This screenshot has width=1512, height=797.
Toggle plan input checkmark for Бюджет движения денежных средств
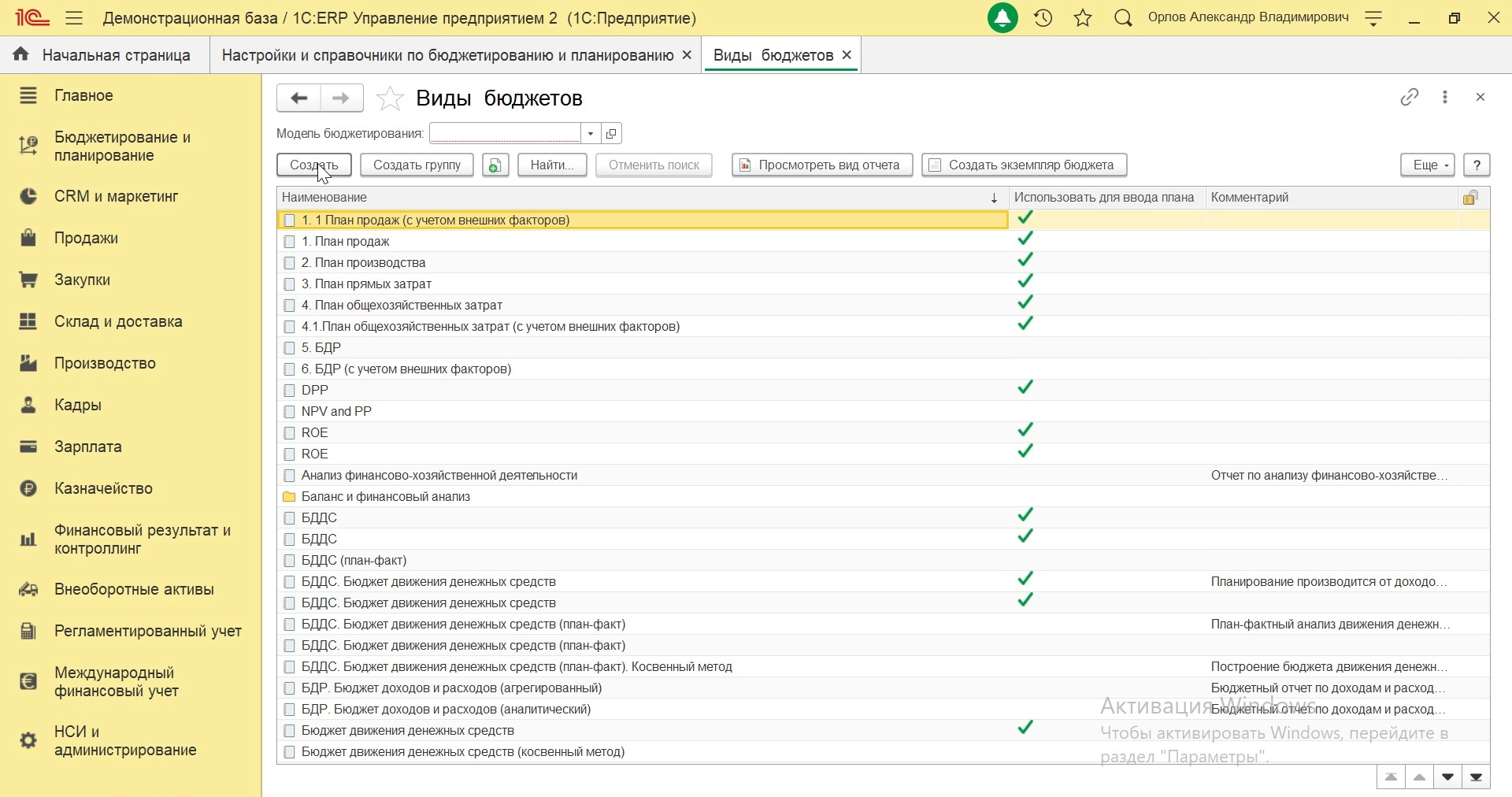(x=1025, y=729)
